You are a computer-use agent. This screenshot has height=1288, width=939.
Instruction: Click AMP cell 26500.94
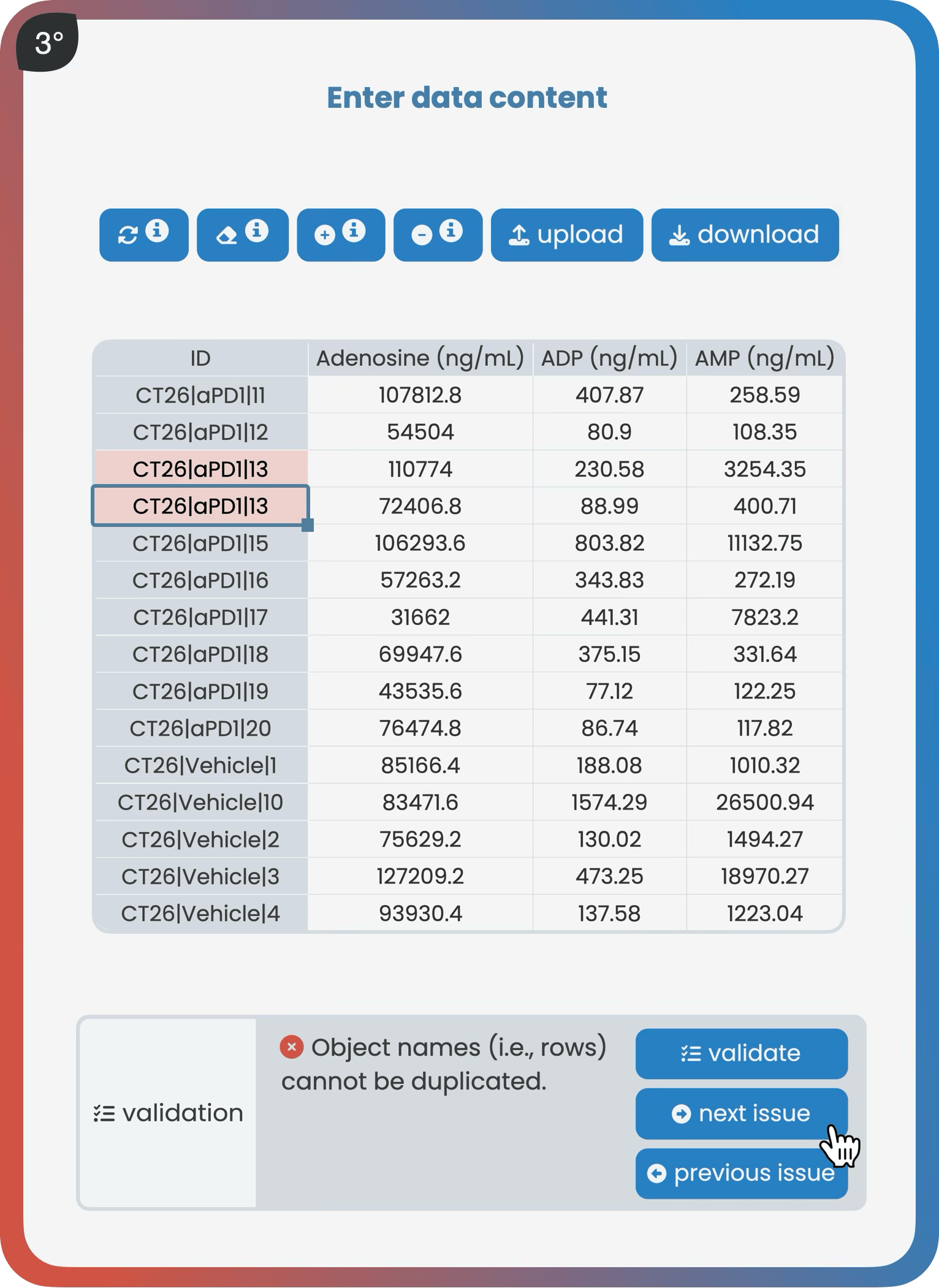(x=765, y=802)
